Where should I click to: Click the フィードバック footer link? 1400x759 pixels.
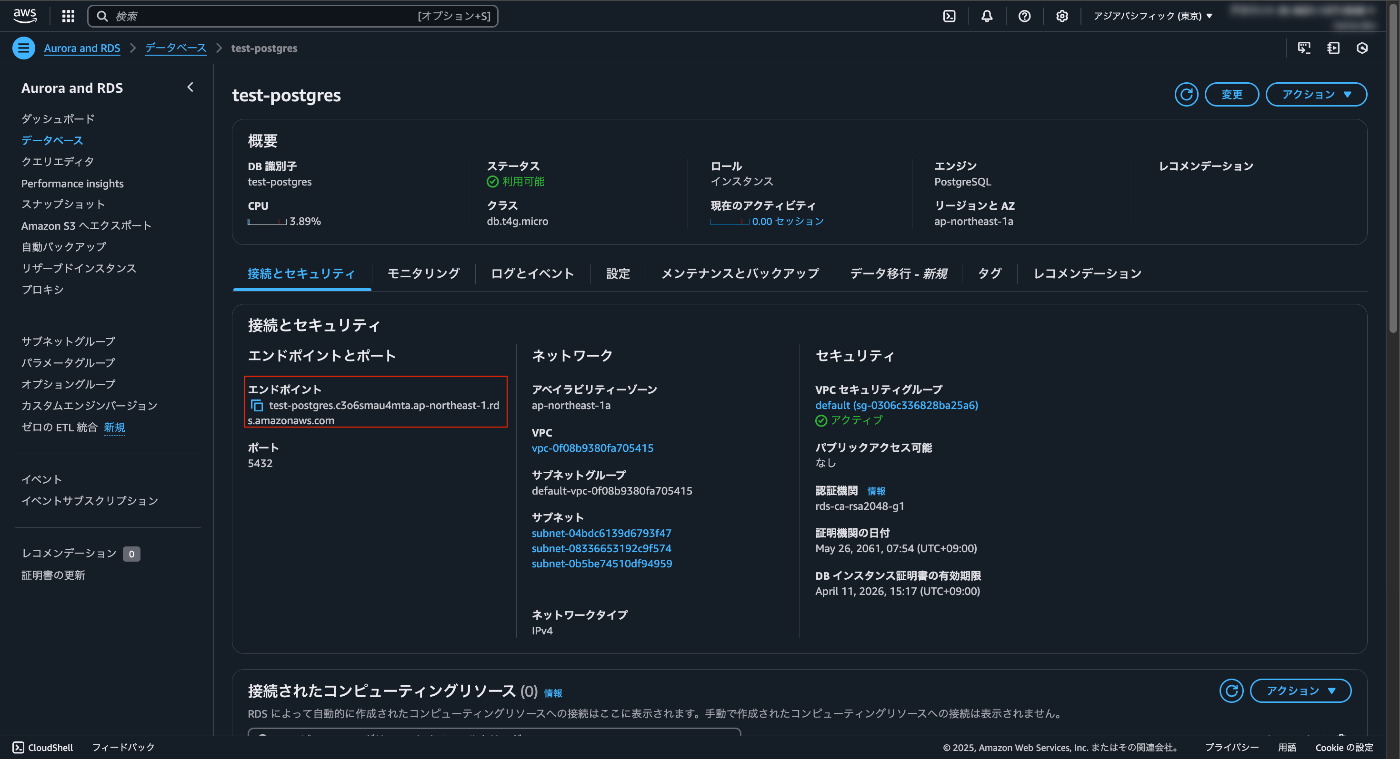pos(123,747)
